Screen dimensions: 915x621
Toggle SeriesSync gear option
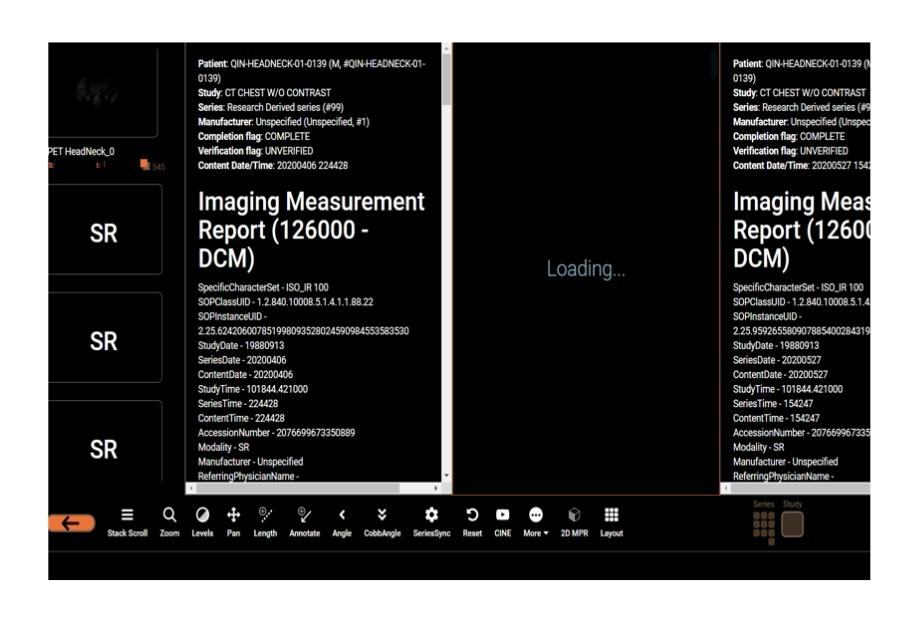point(431,521)
